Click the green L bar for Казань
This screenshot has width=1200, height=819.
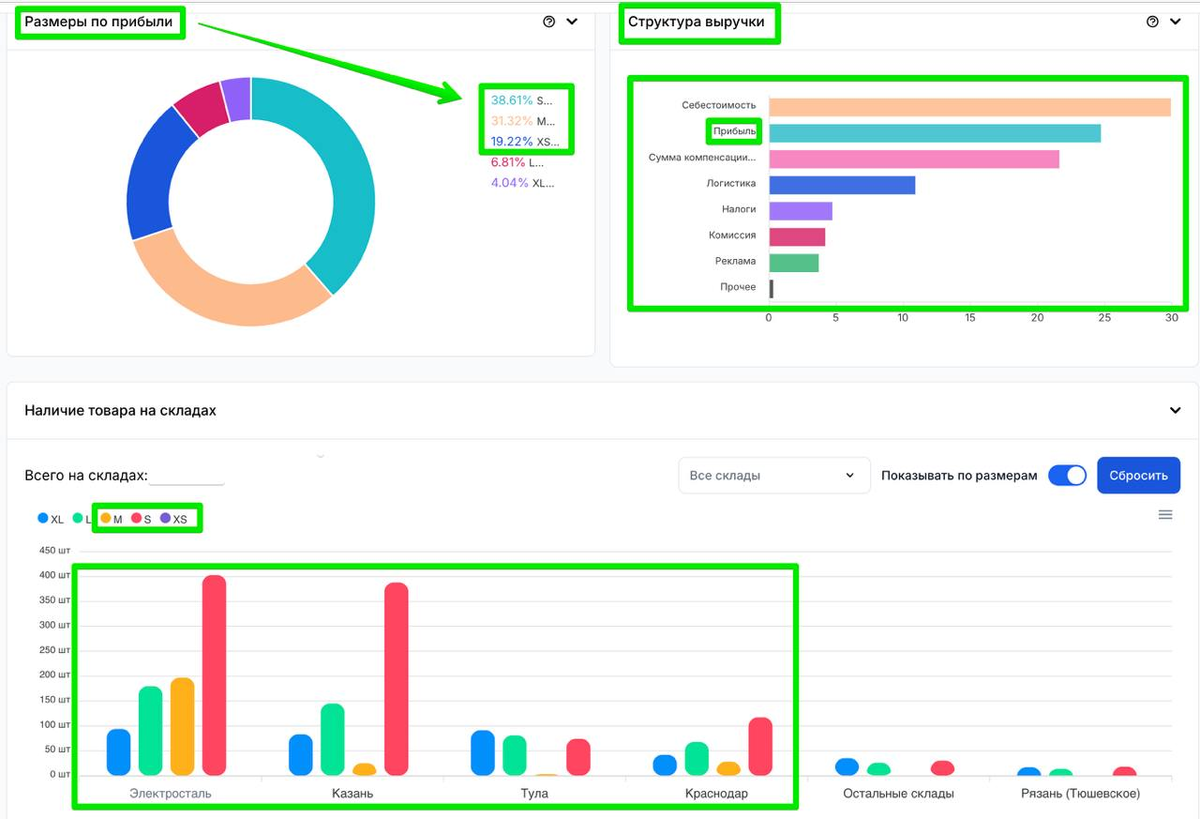click(332, 739)
